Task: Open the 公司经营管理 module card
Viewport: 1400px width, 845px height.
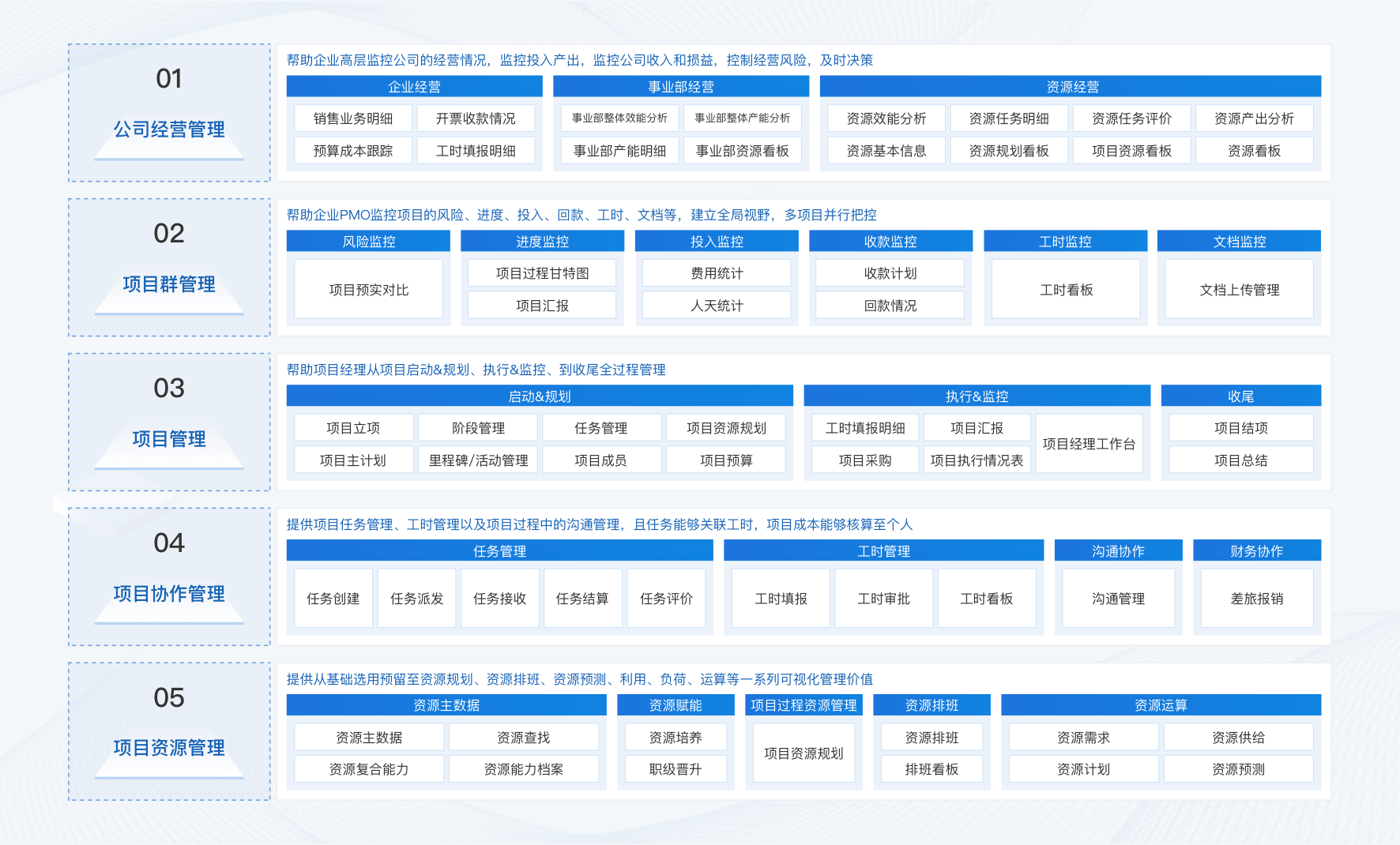Action: (169, 113)
